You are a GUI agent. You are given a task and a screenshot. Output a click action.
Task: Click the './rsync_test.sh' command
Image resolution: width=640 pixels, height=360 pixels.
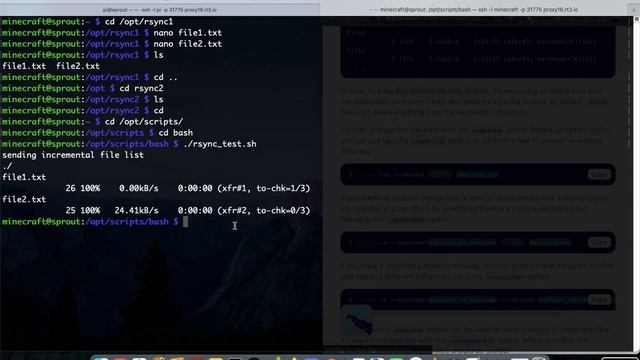(x=220, y=144)
